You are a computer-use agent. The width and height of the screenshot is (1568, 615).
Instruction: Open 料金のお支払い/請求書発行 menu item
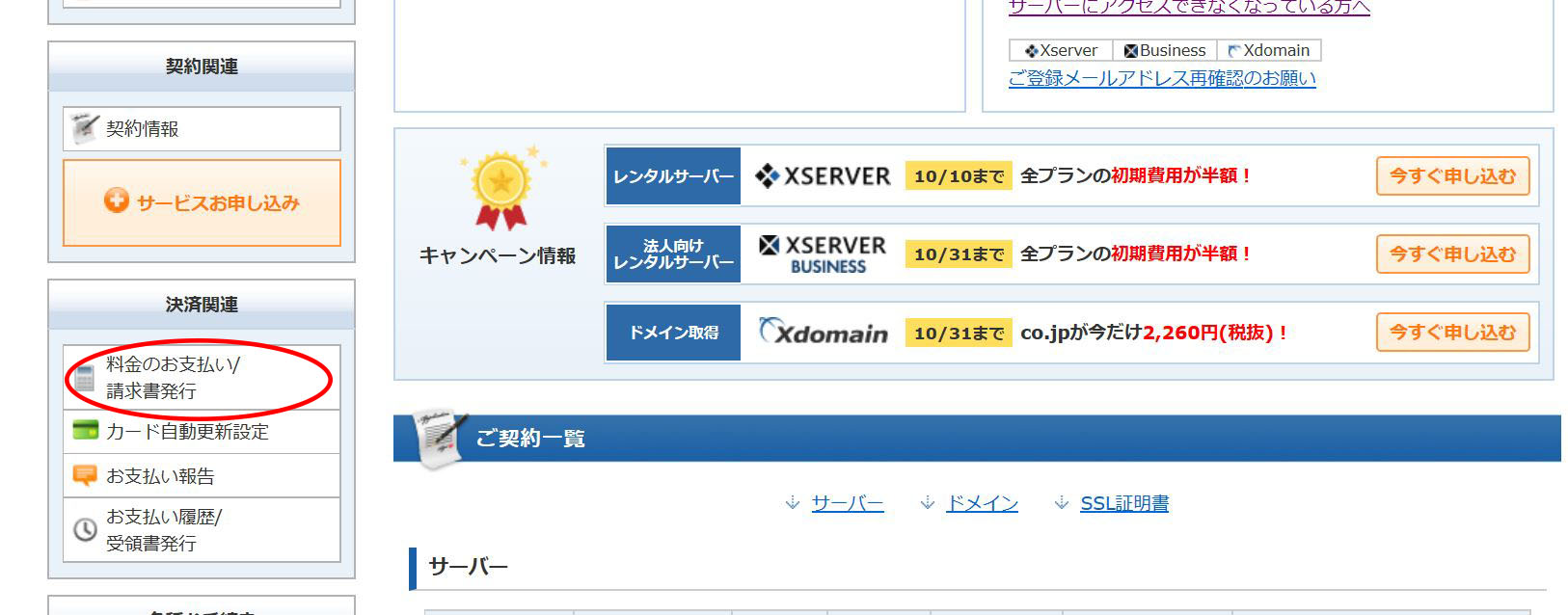202,378
